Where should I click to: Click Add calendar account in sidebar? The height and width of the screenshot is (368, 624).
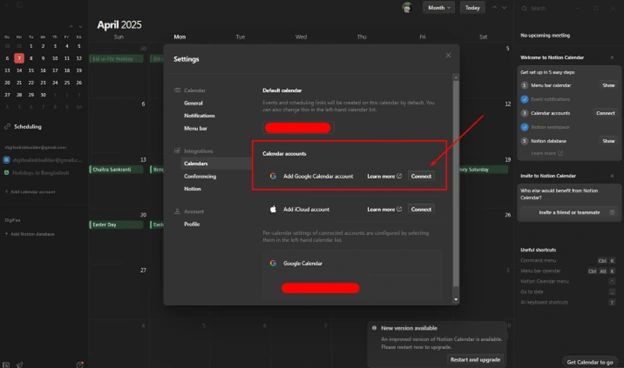pyautogui.click(x=30, y=192)
